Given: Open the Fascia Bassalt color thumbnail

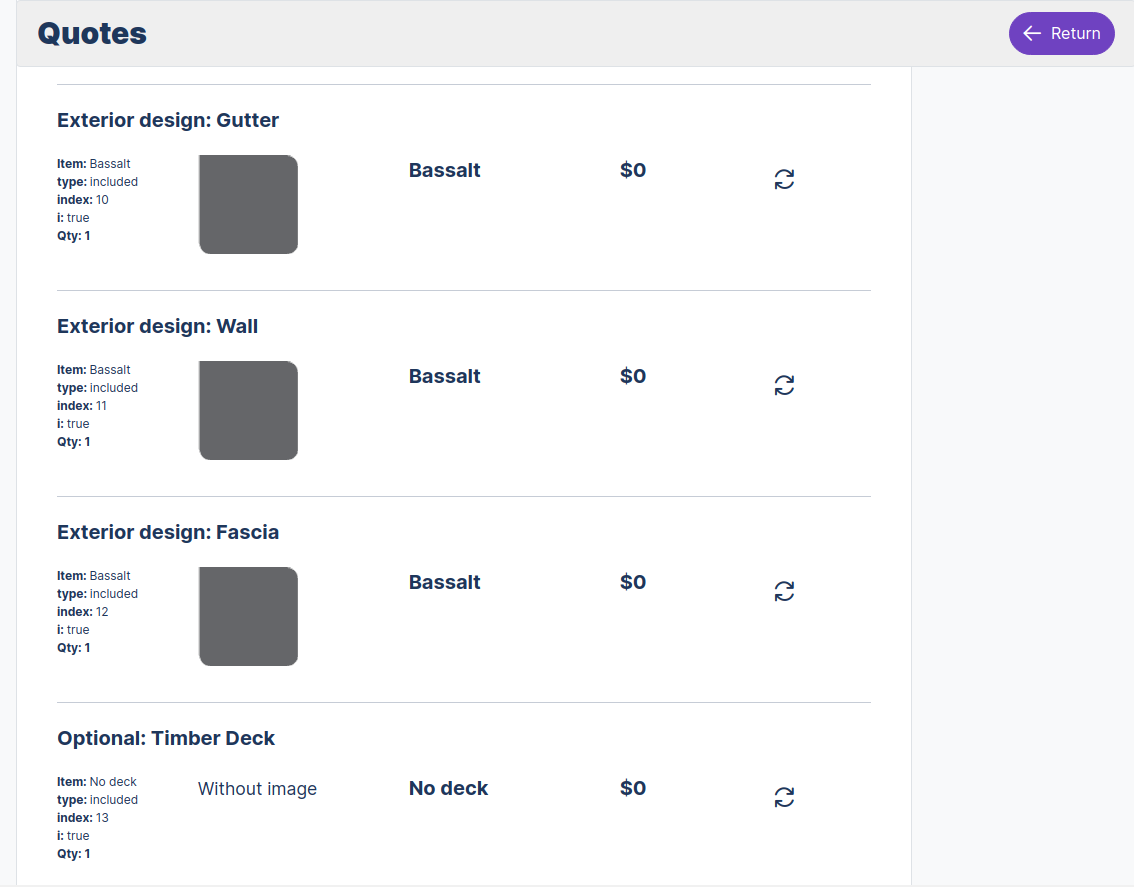Looking at the screenshot, I should click(248, 616).
